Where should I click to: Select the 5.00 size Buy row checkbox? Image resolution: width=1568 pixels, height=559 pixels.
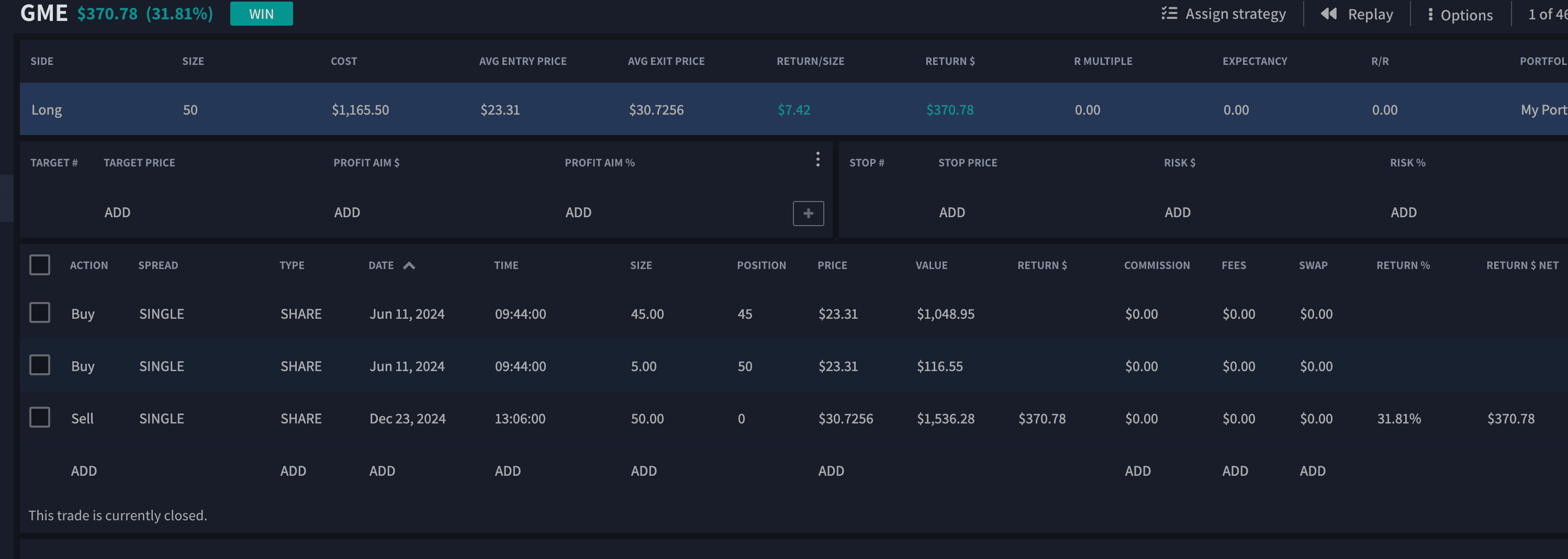click(40, 365)
